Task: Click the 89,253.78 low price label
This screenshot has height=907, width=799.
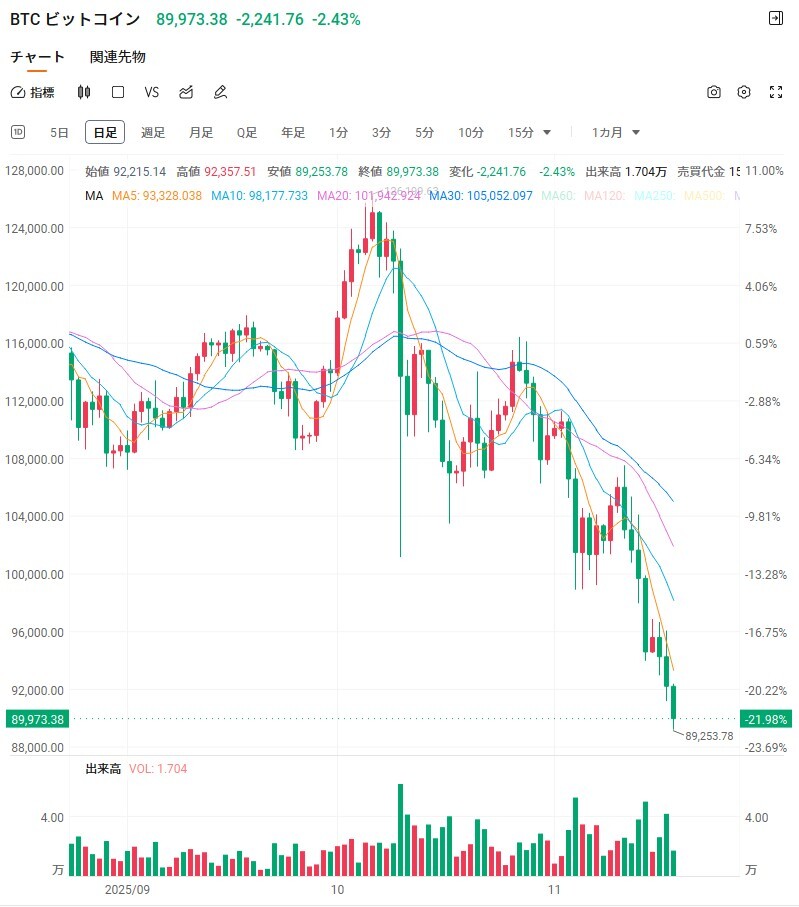Action: tap(709, 736)
